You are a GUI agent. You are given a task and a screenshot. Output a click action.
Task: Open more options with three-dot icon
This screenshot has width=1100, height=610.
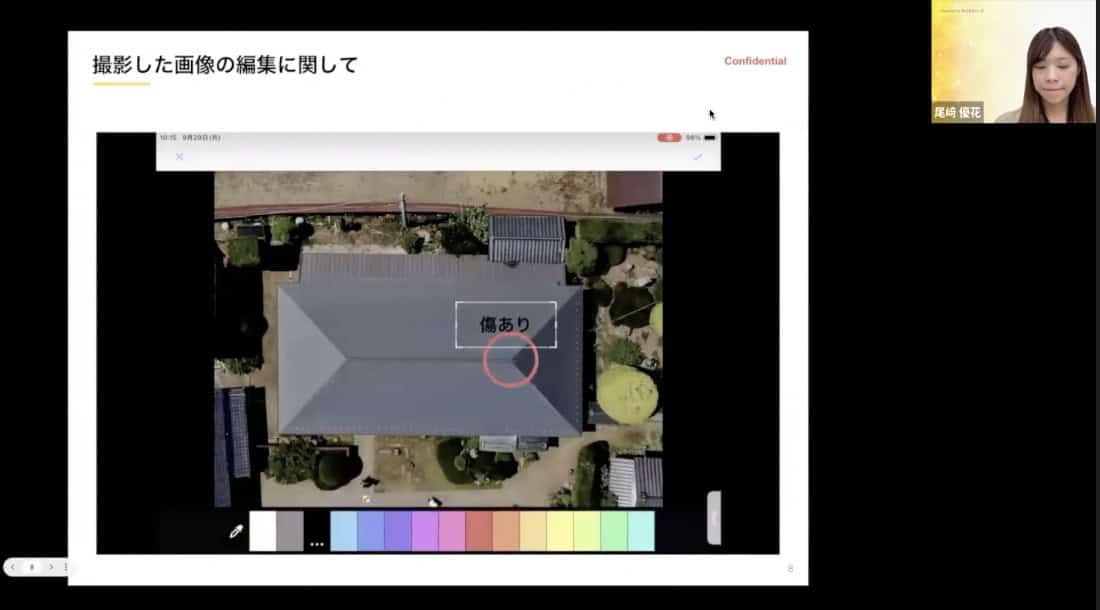pyautogui.click(x=317, y=544)
